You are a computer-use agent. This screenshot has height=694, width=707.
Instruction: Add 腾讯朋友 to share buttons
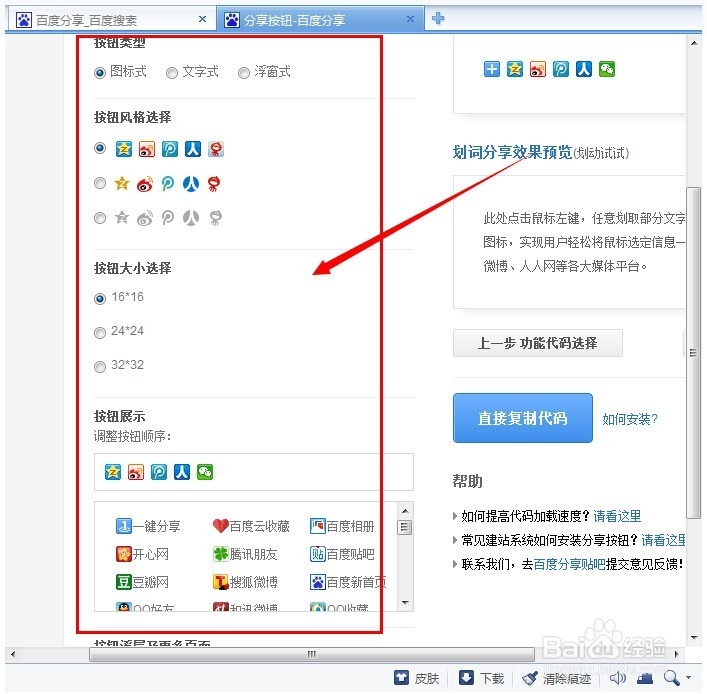coord(245,554)
